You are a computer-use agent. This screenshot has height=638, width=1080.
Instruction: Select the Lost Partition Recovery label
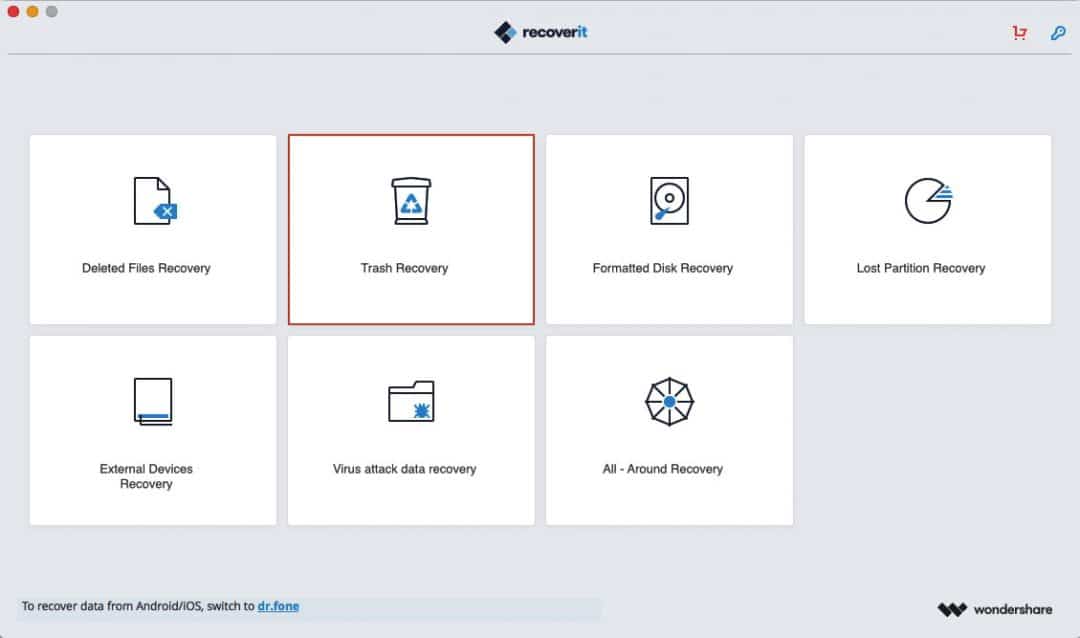pos(921,268)
